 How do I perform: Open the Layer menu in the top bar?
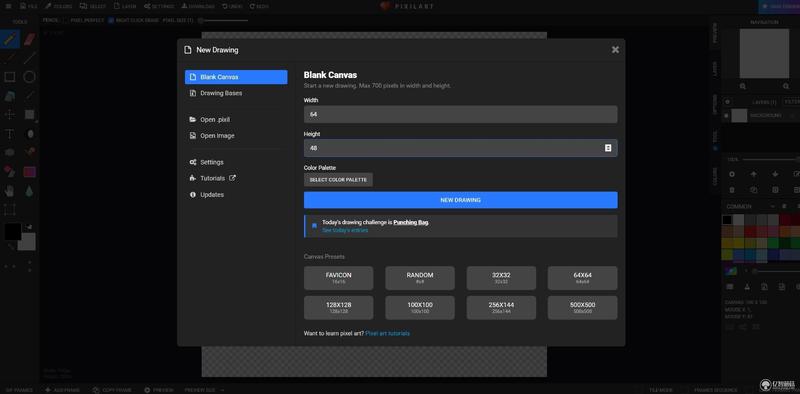(125, 6)
